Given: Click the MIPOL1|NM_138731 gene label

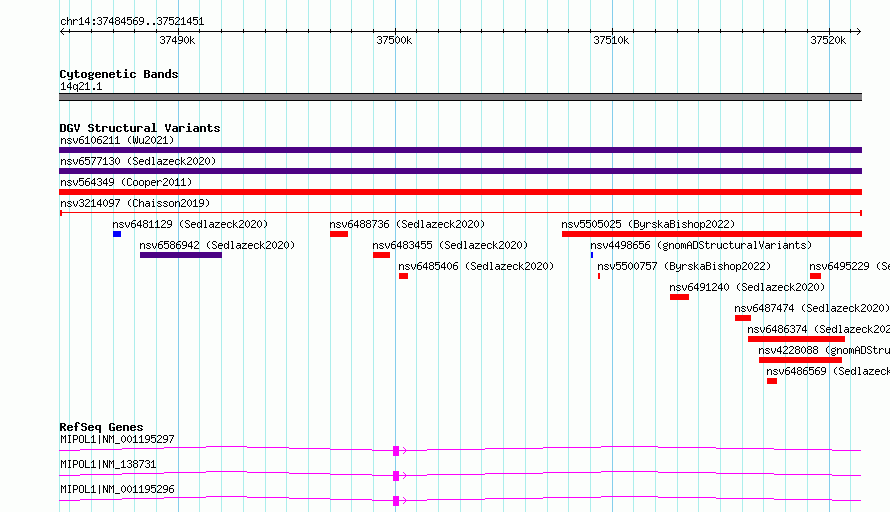Looking at the screenshot, I should tap(108, 464).
